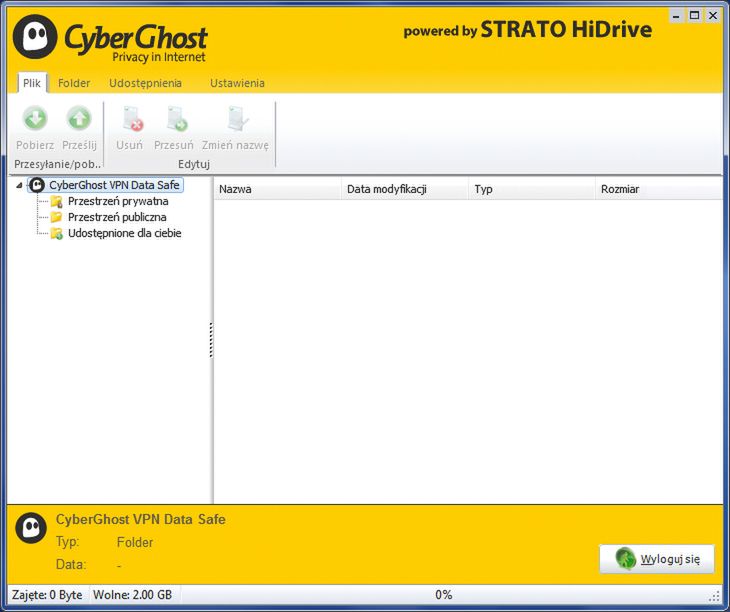This screenshot has width=730, height=612.
Task: Click the CyberGhost logo in header
Action: click(110, 39)
